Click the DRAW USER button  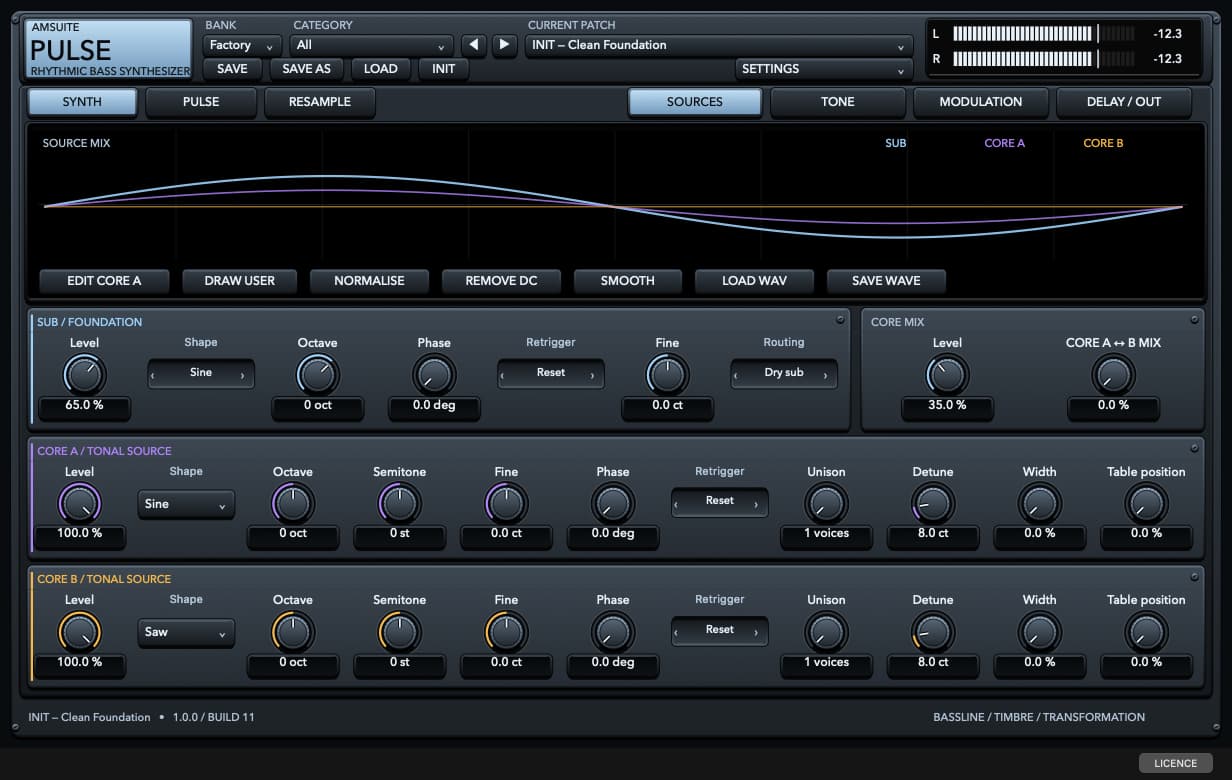[x=239, y=281]
